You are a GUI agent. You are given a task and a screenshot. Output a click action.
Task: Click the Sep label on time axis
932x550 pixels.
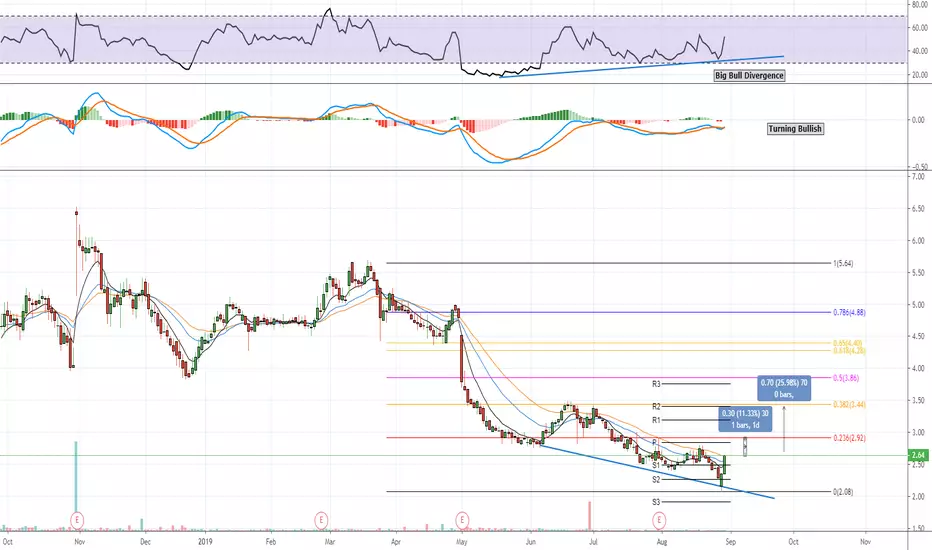[x=731, y=542]
